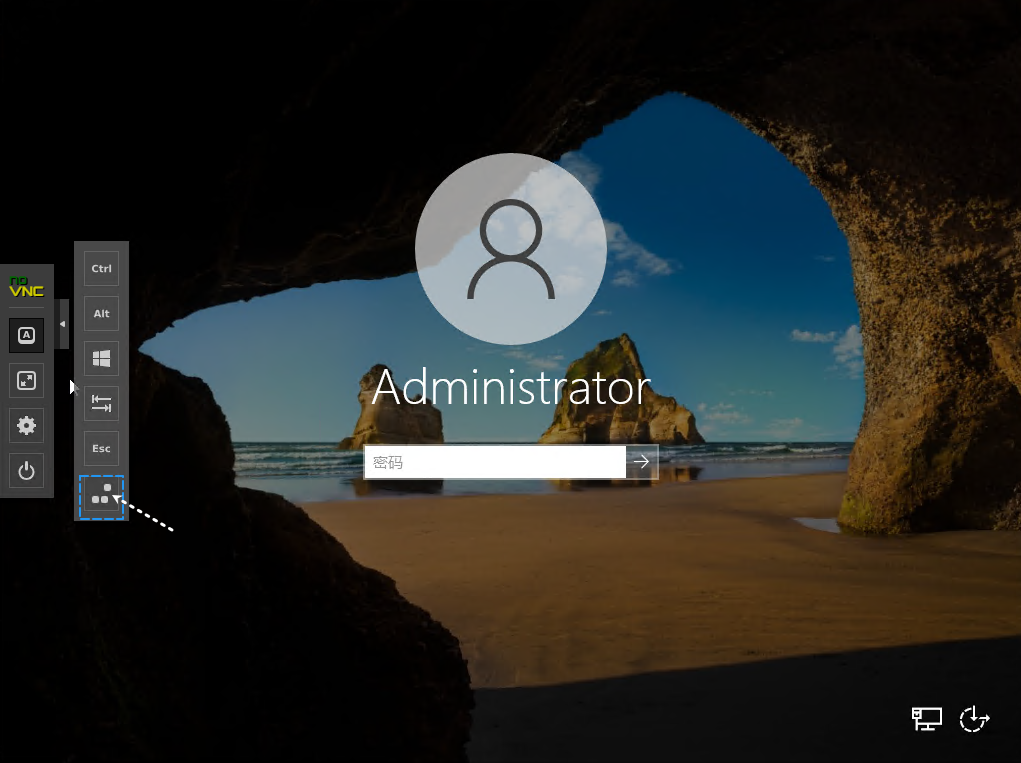Image resolution: width=1021 pixels, height=763 pixels.
Task: Click the Administrator user avatar
Action: coord(510,249)
